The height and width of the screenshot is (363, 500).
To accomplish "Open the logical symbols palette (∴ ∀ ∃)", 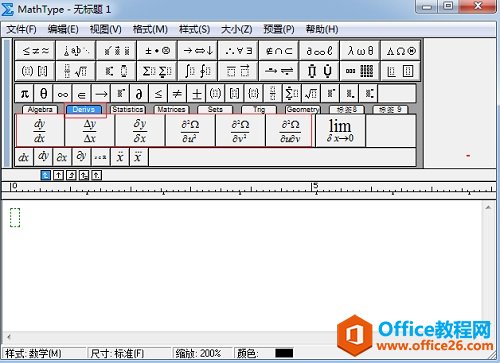I will coord(239,51).
